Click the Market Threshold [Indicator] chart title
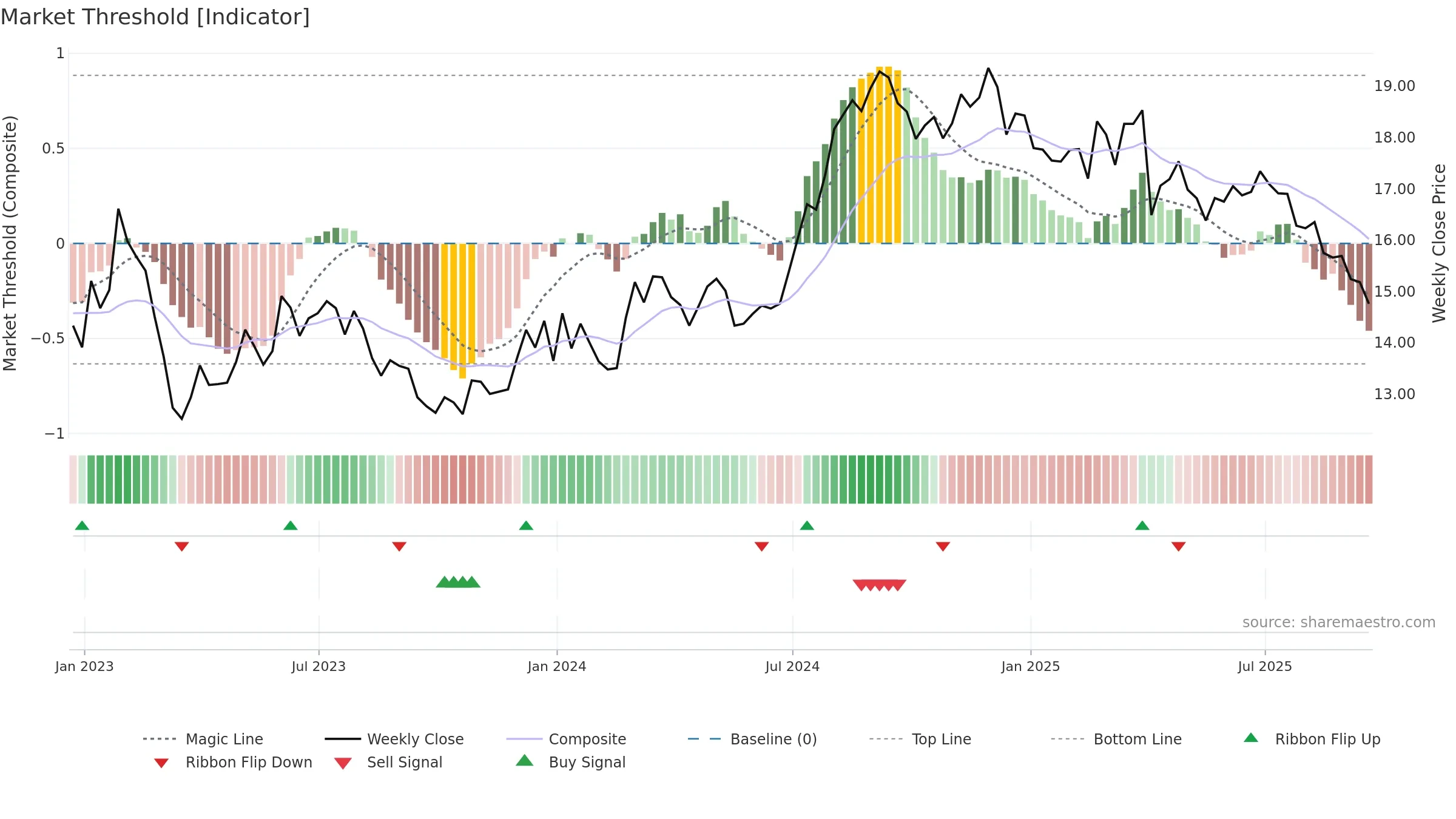The height and width of the screenshot is (819, 1456). [155, 17]
